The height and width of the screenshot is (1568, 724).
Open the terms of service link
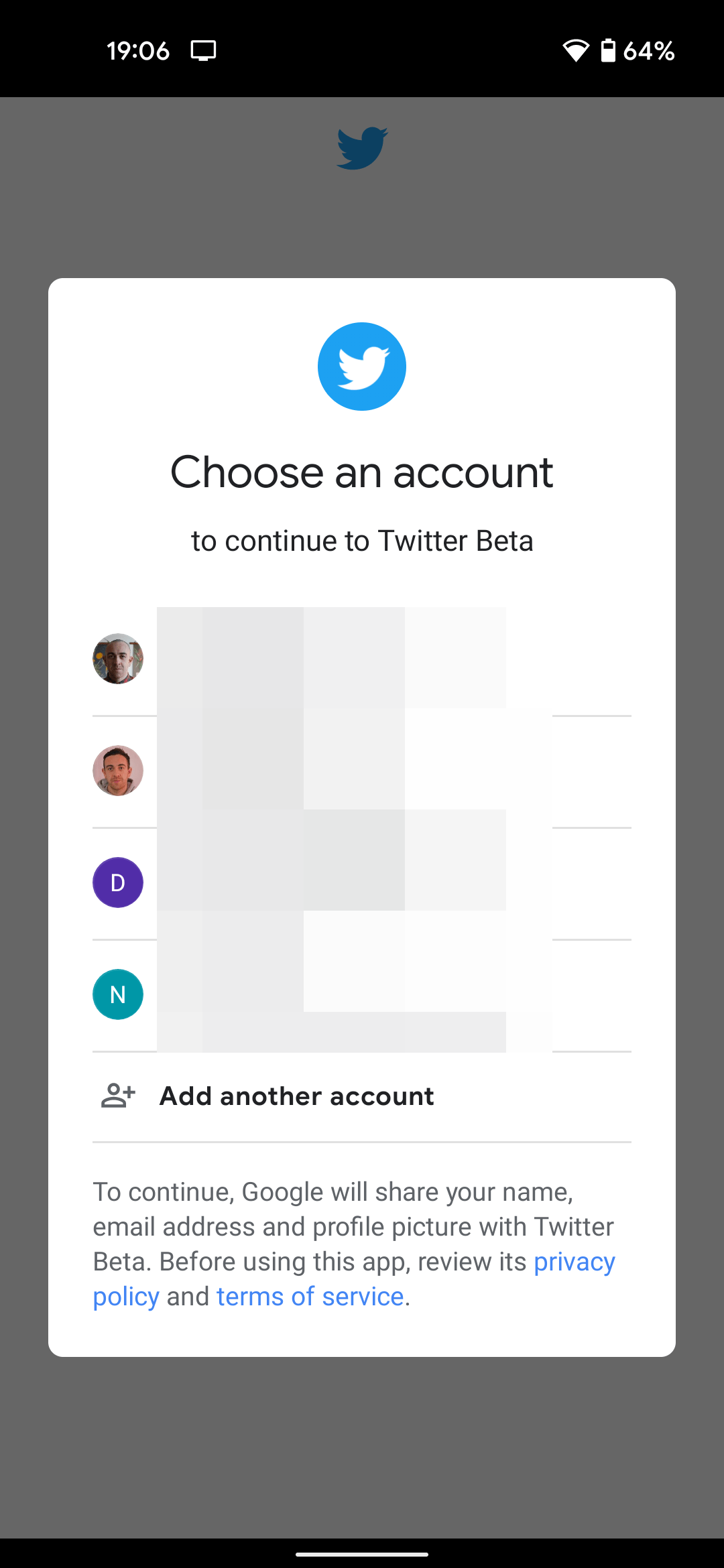click(310, 1296)
